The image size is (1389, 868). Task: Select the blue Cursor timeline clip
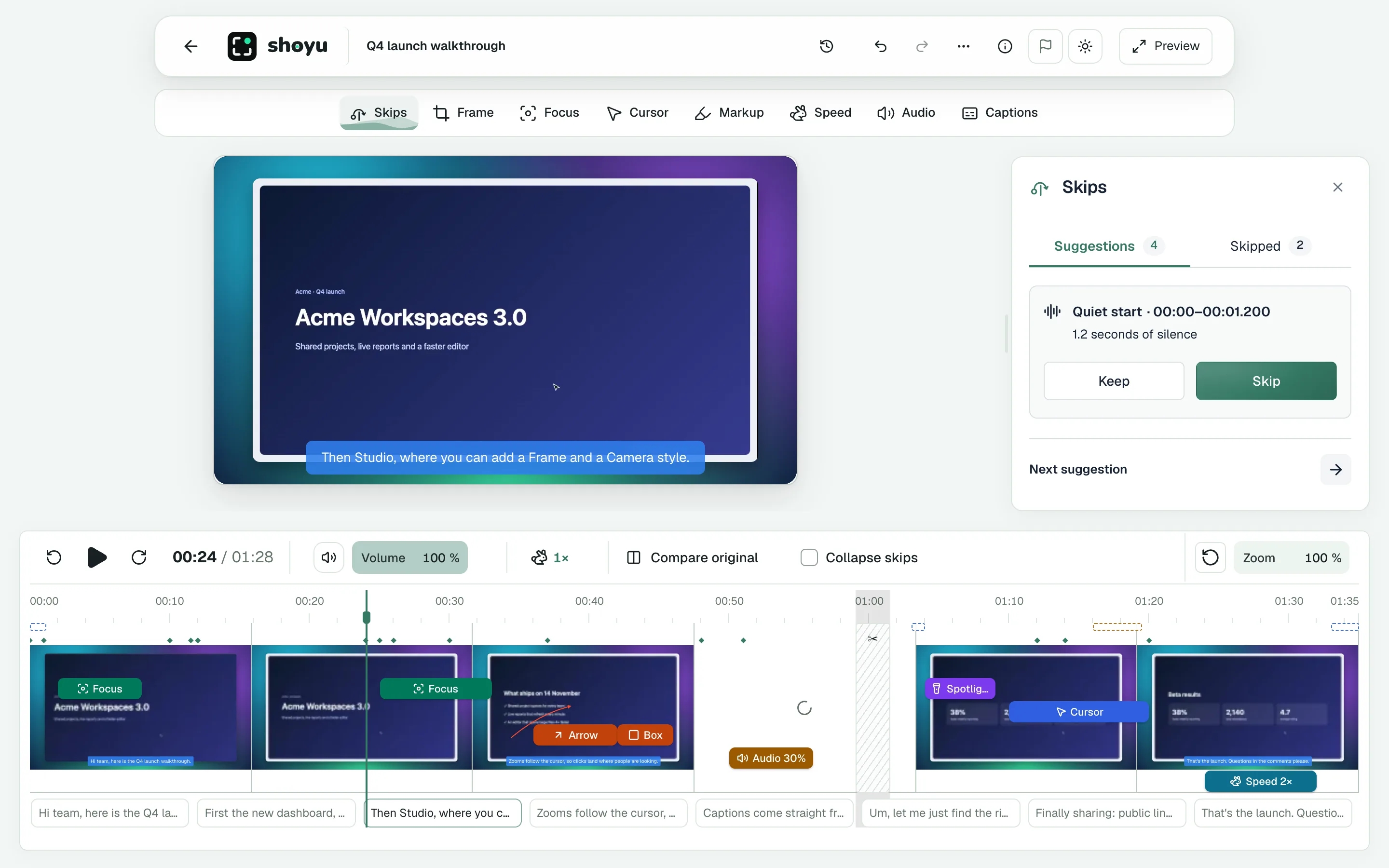tap(1078, 712)
